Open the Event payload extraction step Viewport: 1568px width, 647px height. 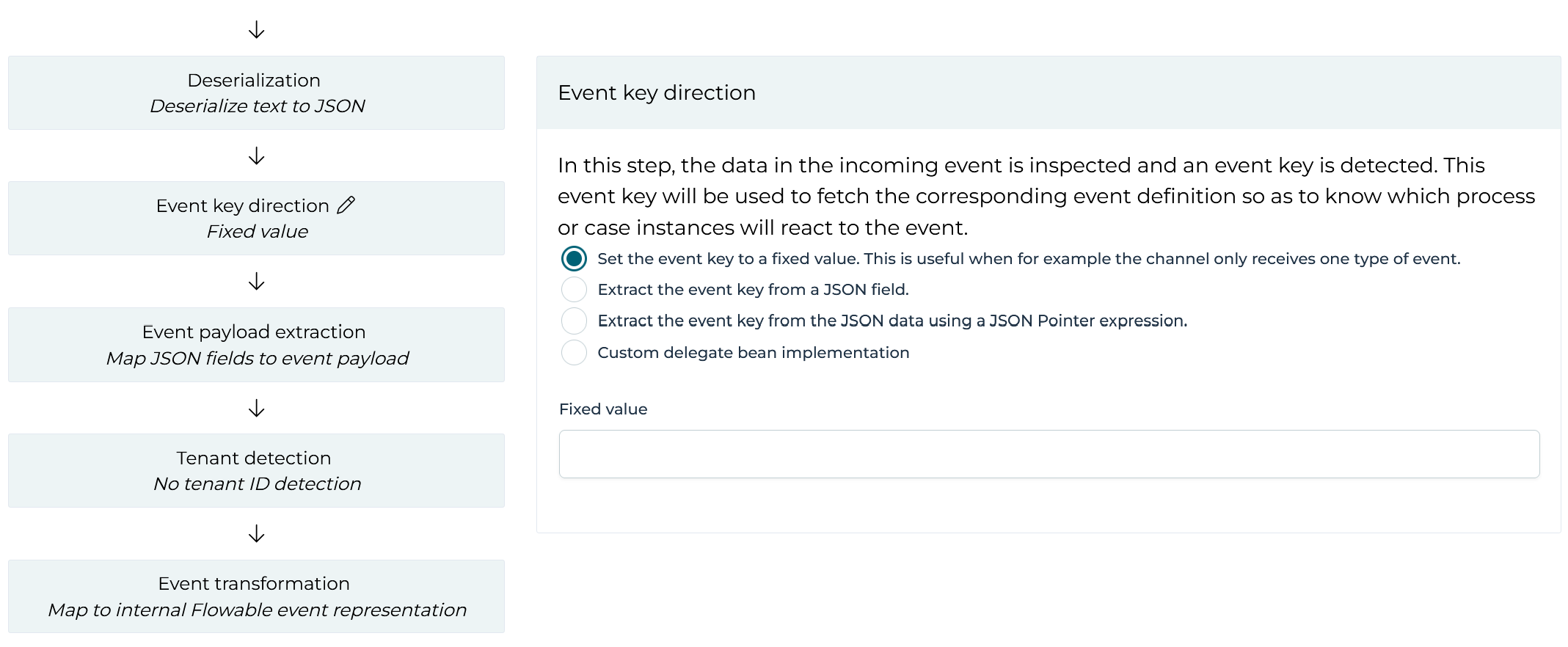click(x=256, y=345)
